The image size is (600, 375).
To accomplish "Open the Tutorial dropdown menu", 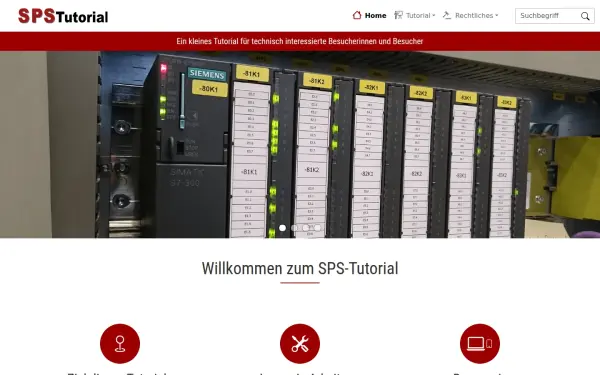I will 415,15.
